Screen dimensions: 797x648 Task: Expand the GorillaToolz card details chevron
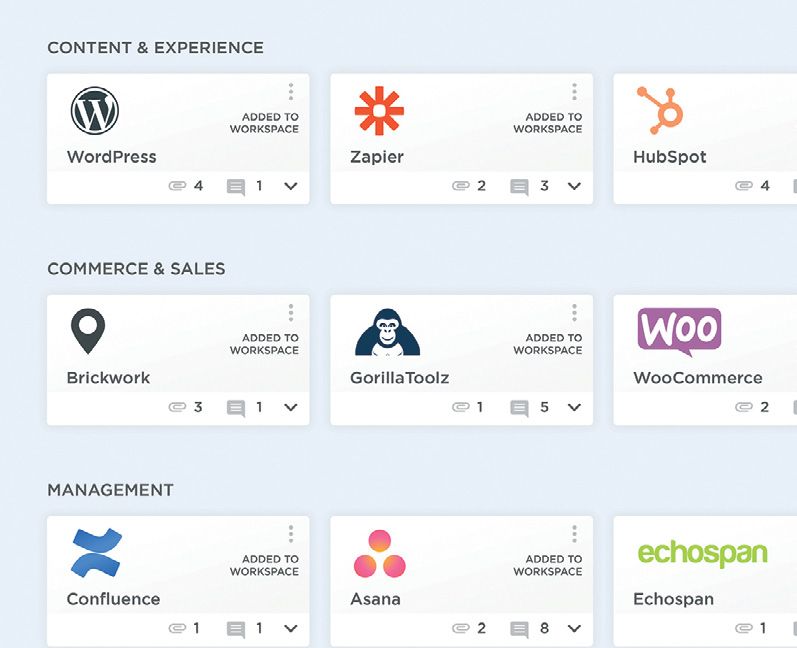574,408
